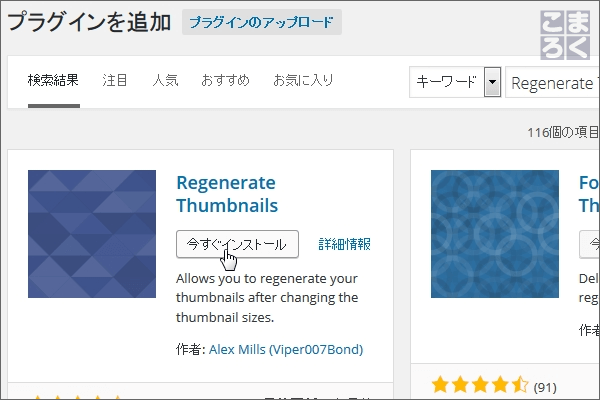
Task: Open author link Alex Mills (Viper007Bond)
Action: point(286,349)
